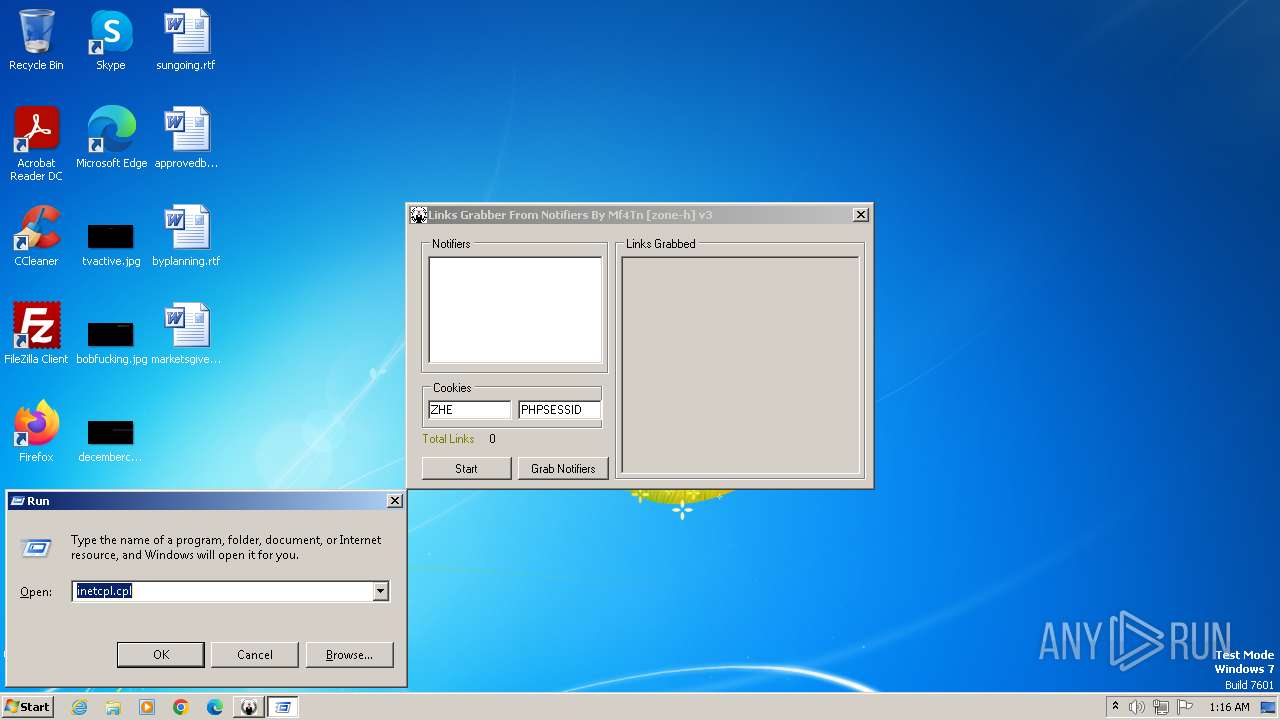Click into the Run Open text field
Screen dimensions: 1280x720
tap(223, 592)
